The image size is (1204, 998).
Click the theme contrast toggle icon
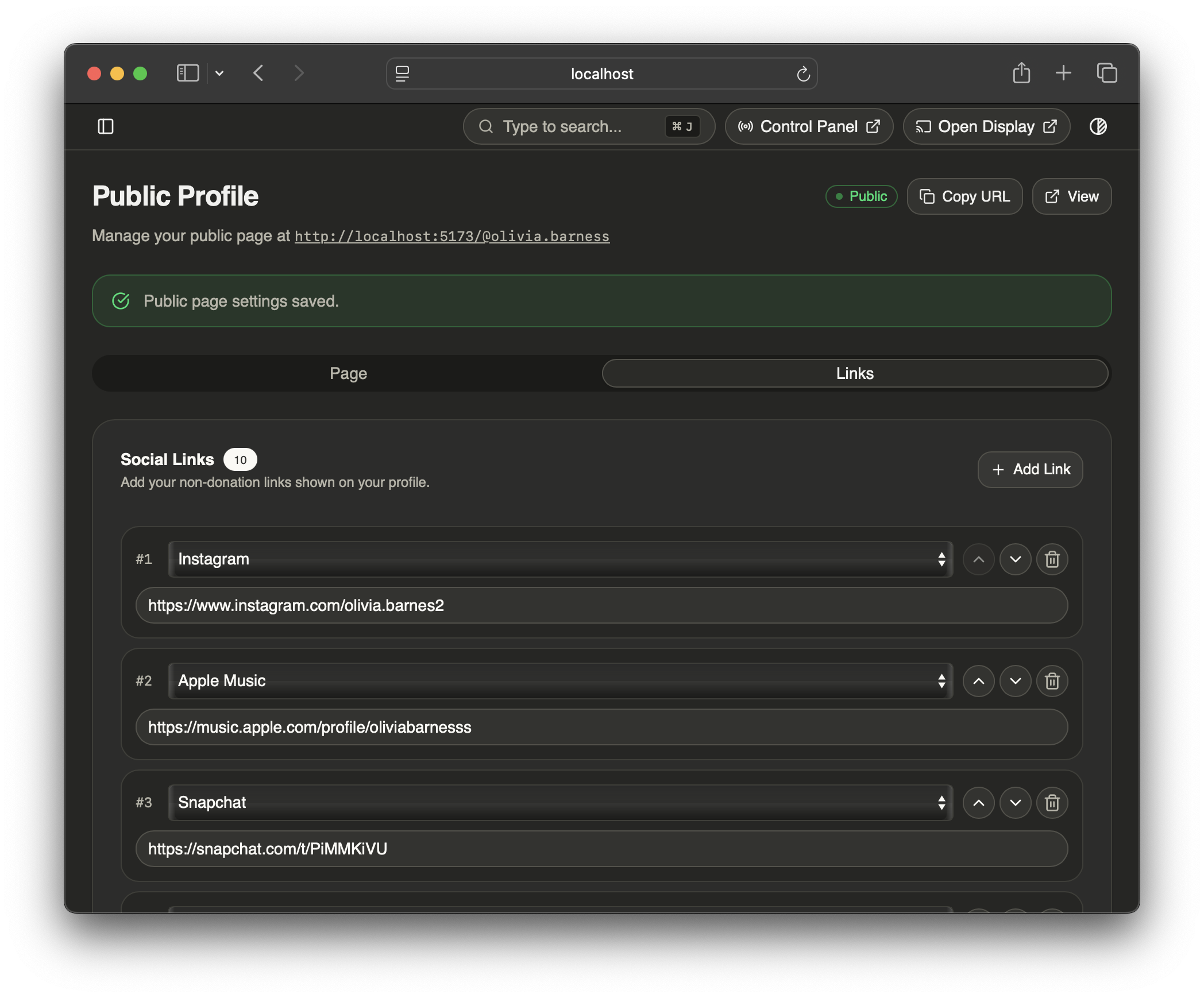click(x=1098, y=126)
